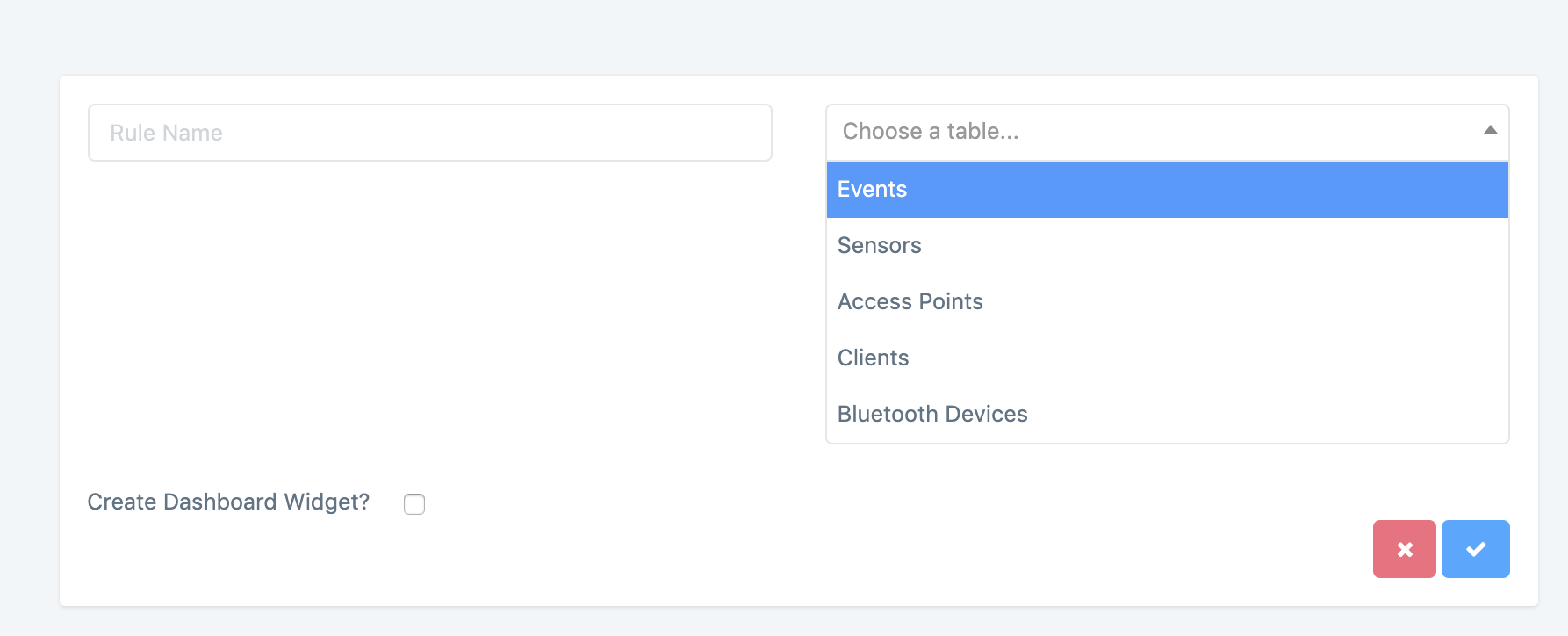1568x636 pixels.
Task: Click the "Choose a table..." combo box
Action: click(x=1150, y=132)
